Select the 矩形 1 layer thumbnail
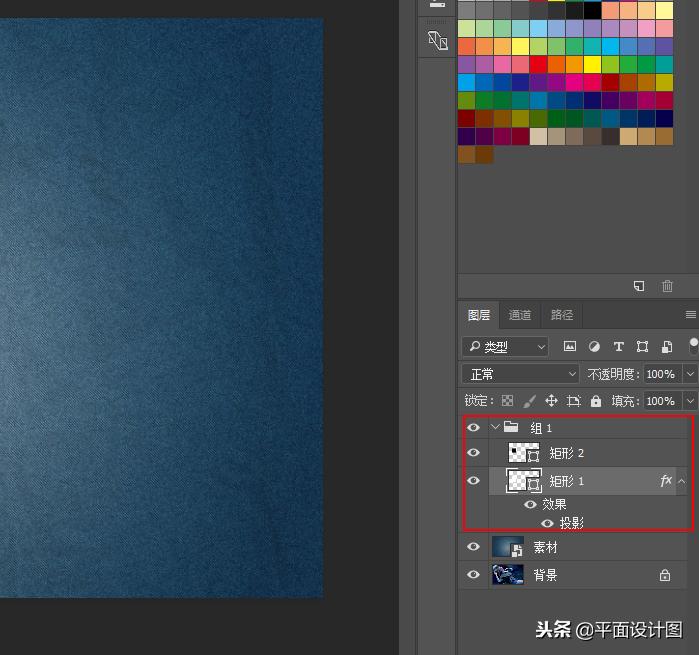The width and height of the screenshot is (699, 655). pyautogui.click(x=524, y=481)
